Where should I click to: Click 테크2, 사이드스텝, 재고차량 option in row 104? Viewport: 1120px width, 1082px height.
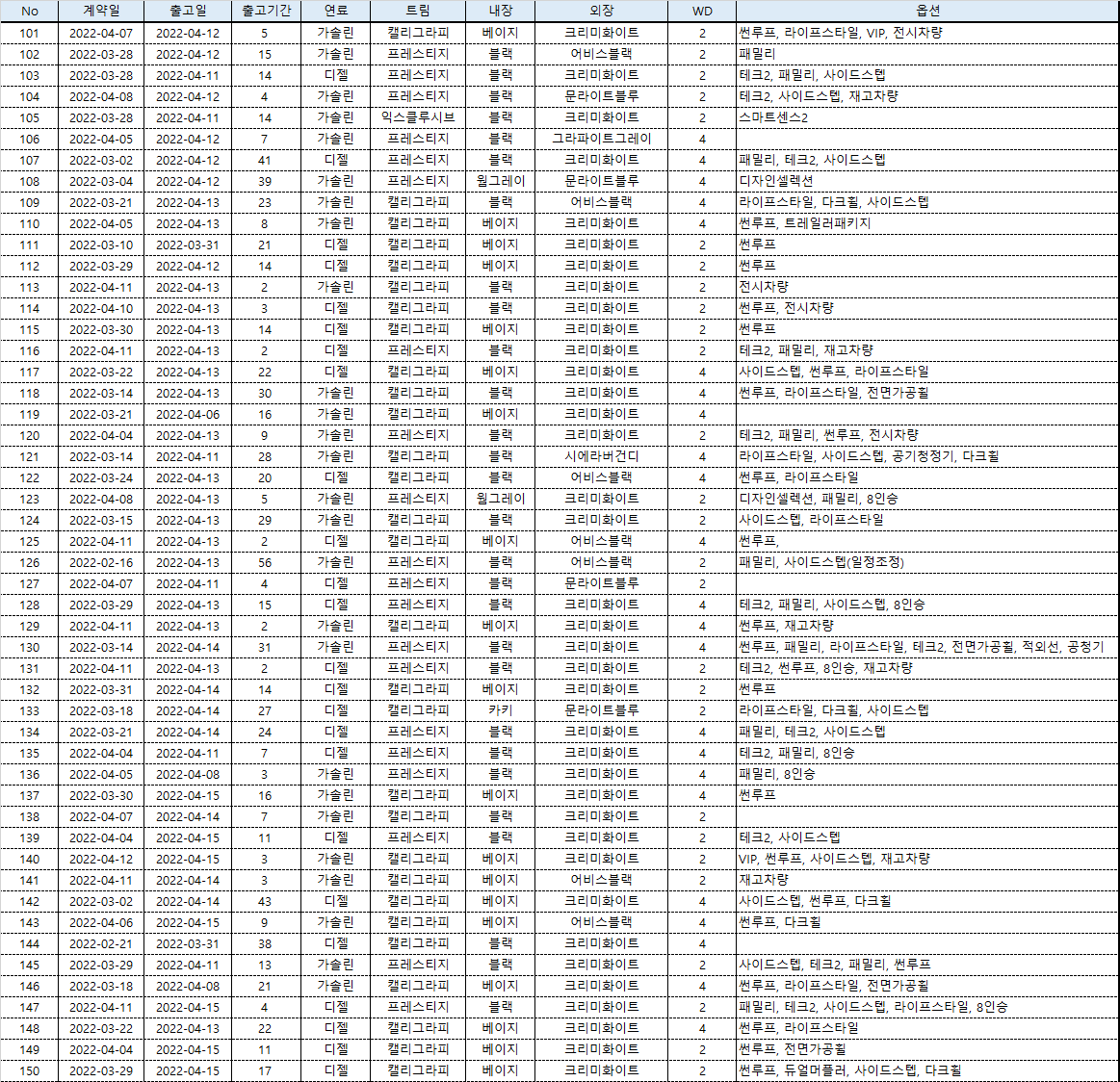(x=927, y=96)
